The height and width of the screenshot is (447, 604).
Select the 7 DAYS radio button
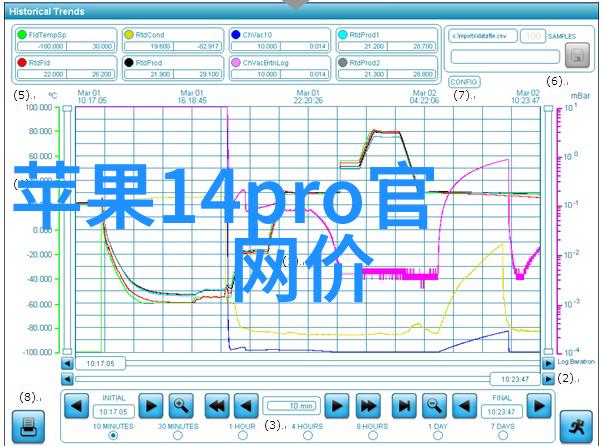click(503, 435)
